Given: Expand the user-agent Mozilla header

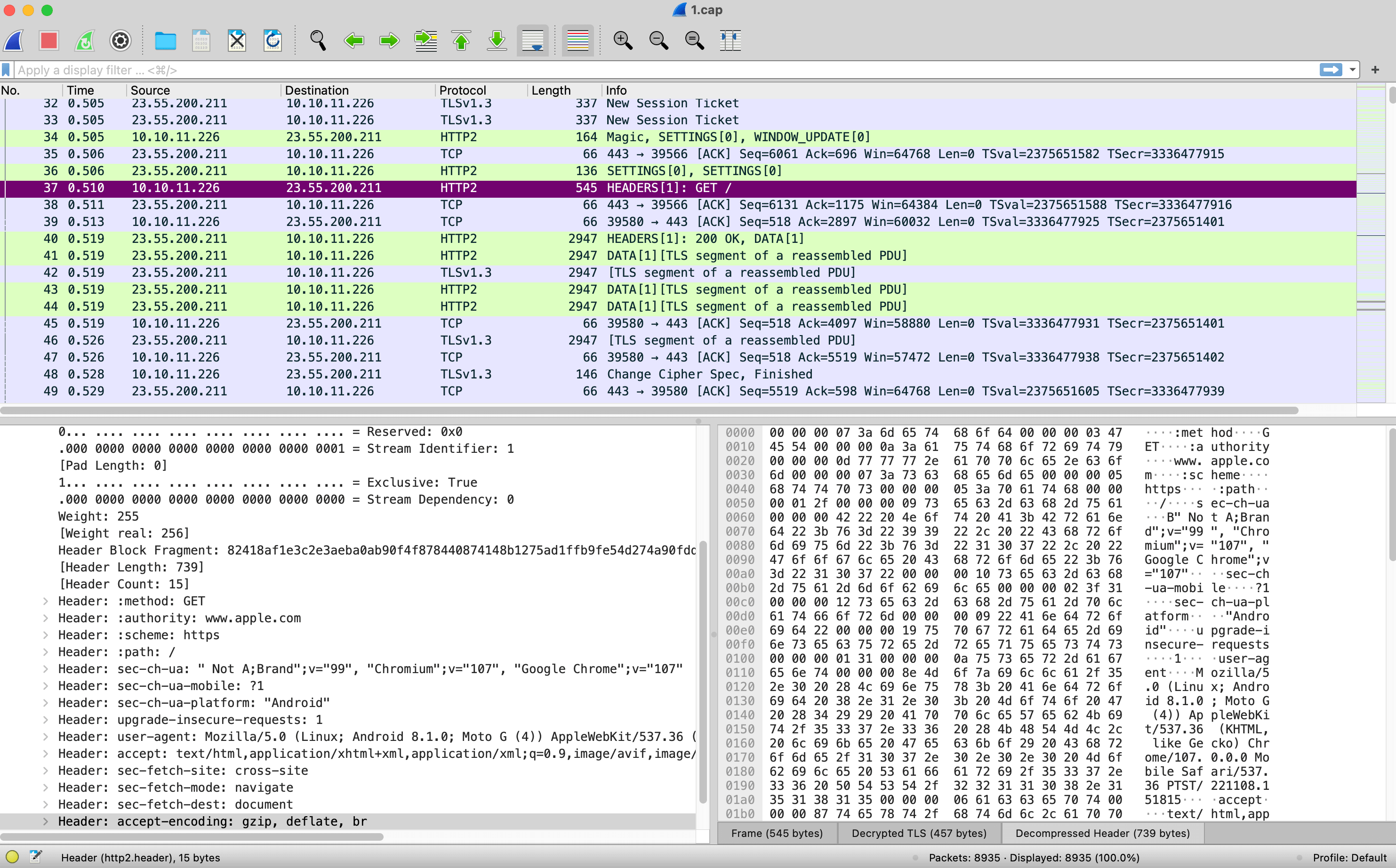Looking at the screenshot, I should pos(45,737).
